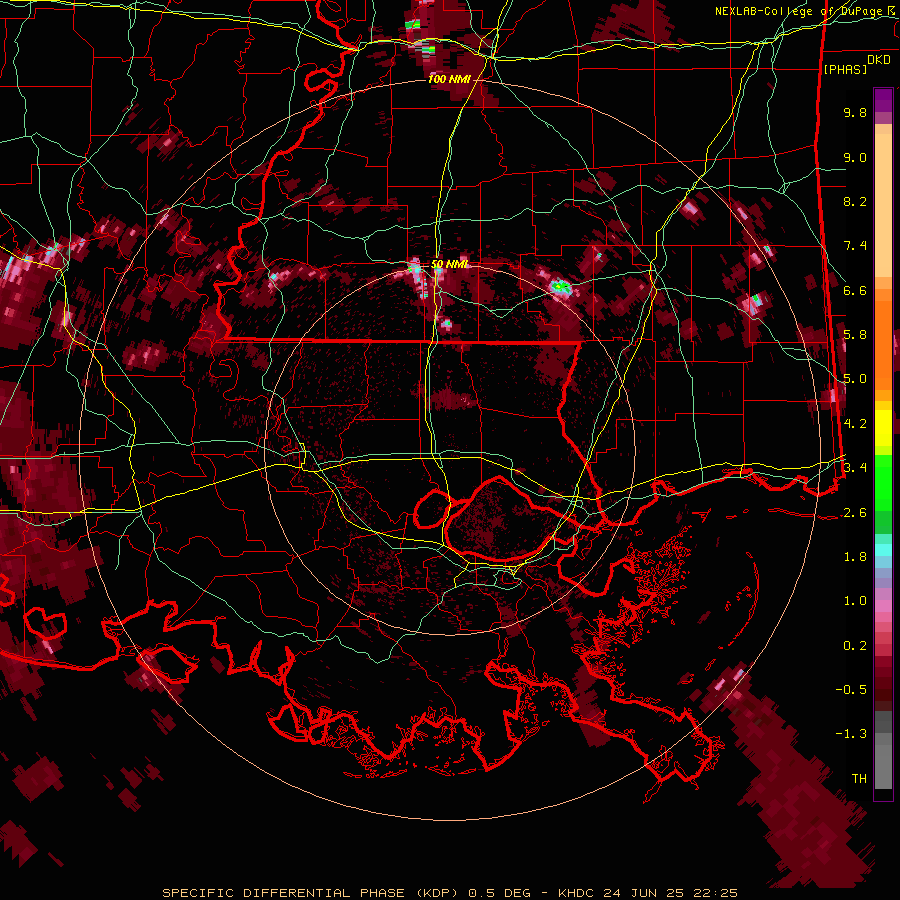900x900 pixels.
Task: Pick the pink band of the color bar
Action: tap(883, 606)
